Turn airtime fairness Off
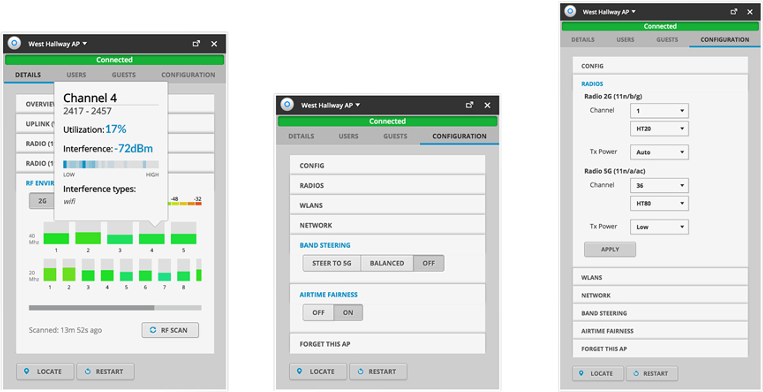 pos(318,313)
